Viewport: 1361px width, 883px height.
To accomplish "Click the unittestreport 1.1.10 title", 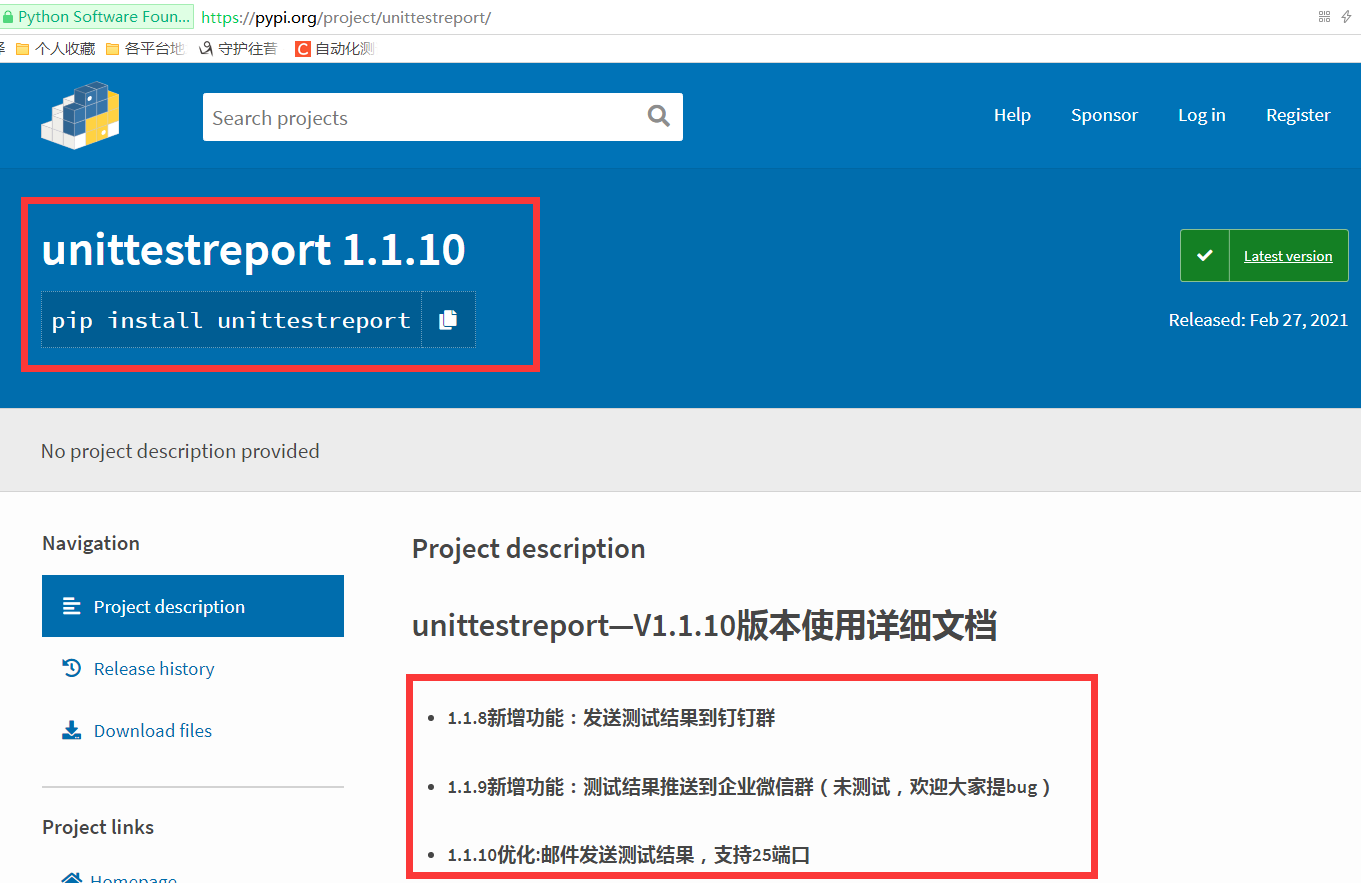I will (x=253, y=249).
